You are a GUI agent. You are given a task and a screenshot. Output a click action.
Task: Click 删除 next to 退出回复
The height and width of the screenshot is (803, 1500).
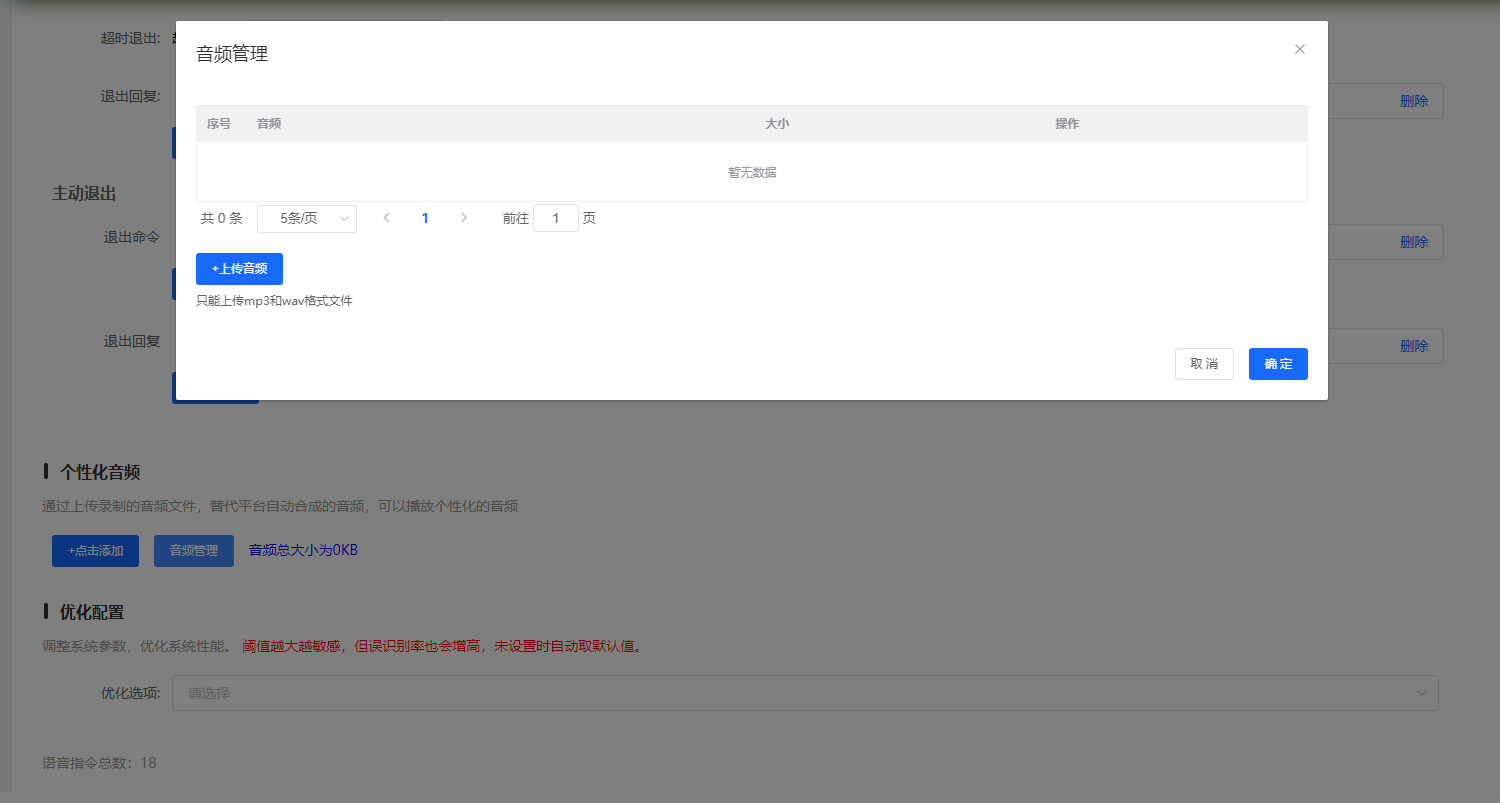(x=1414, y=100)
